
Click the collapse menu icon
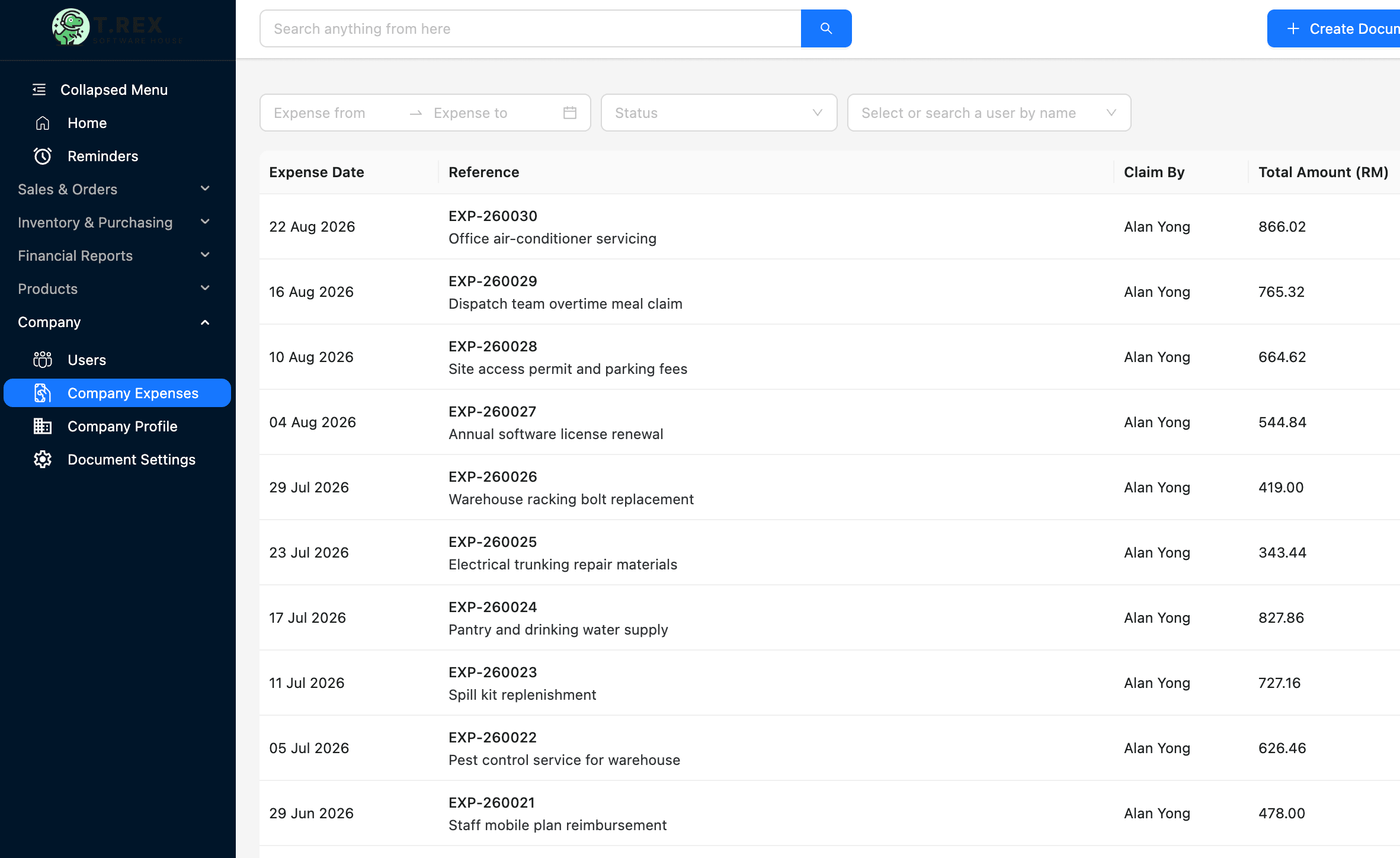[x=39, y=89]
